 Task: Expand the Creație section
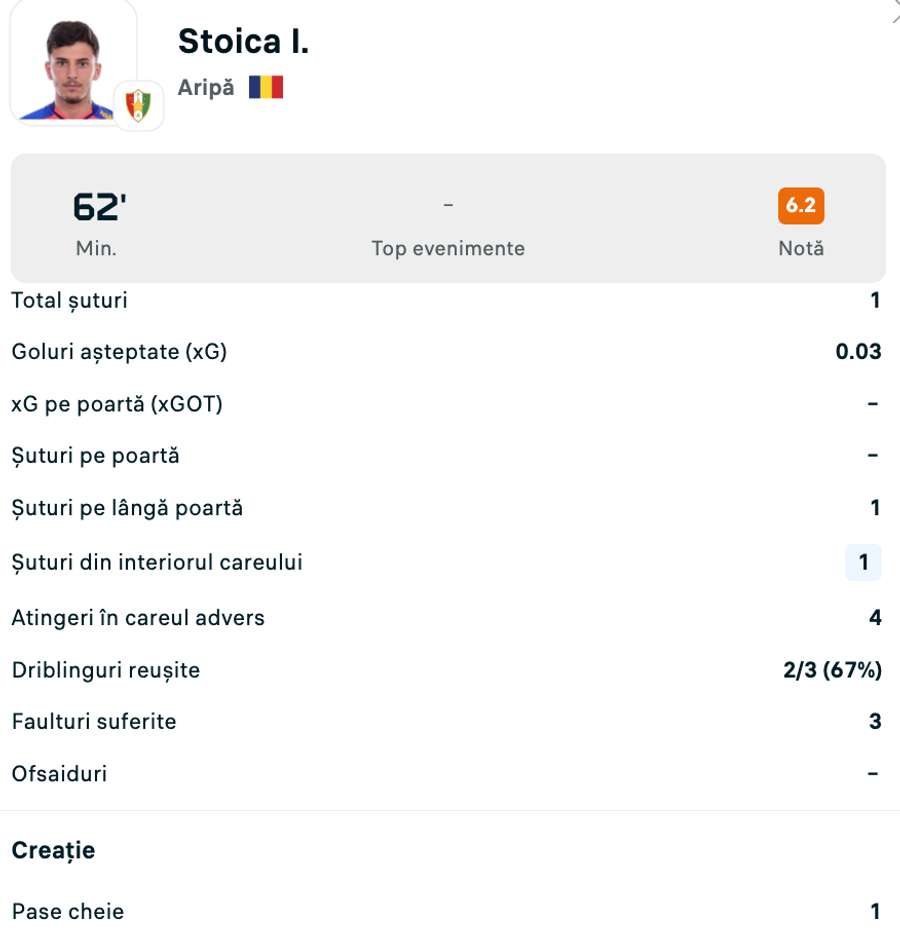pos(51,850)
